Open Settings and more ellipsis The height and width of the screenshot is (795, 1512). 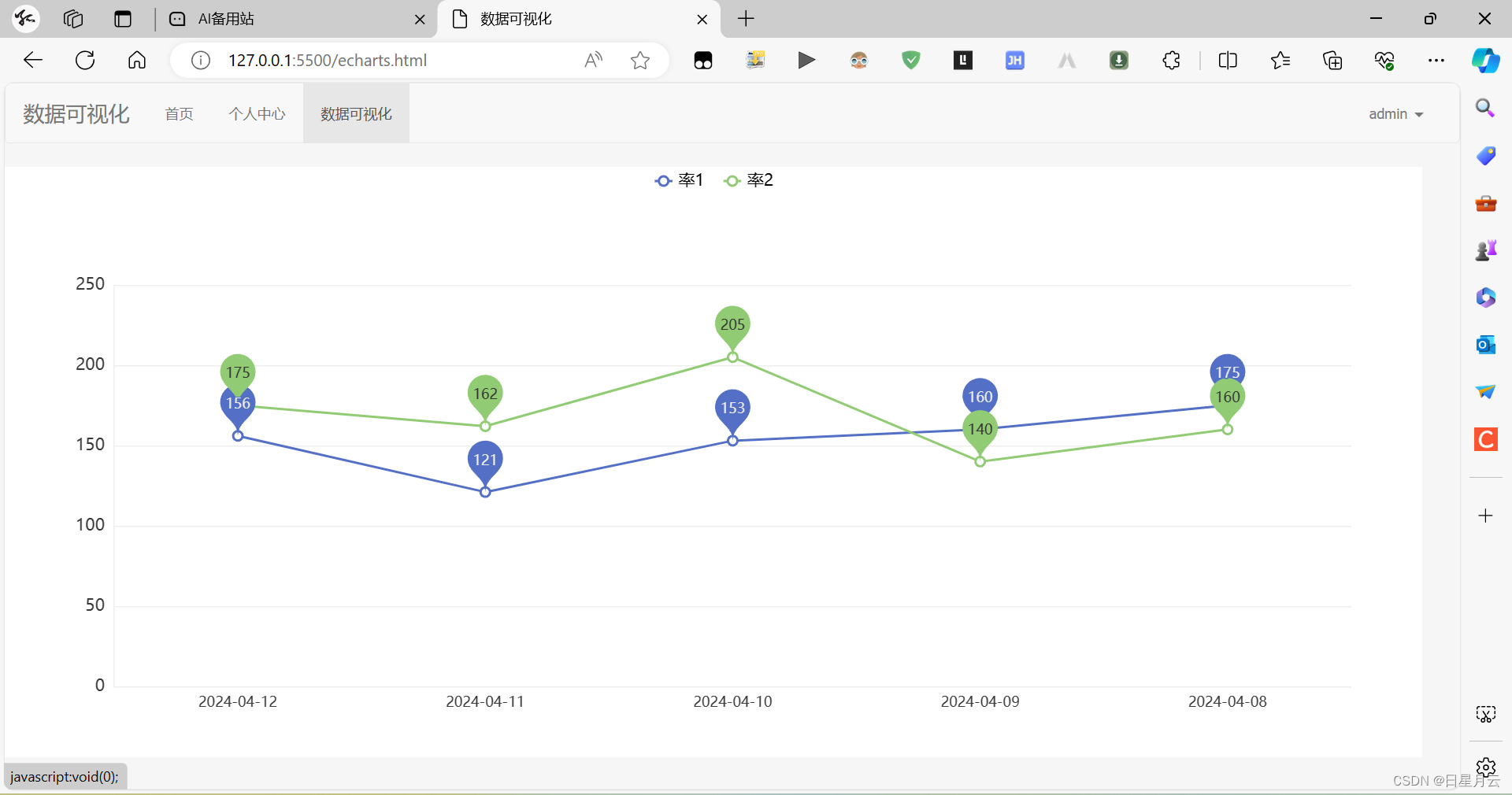click(x=1436, y=61)
